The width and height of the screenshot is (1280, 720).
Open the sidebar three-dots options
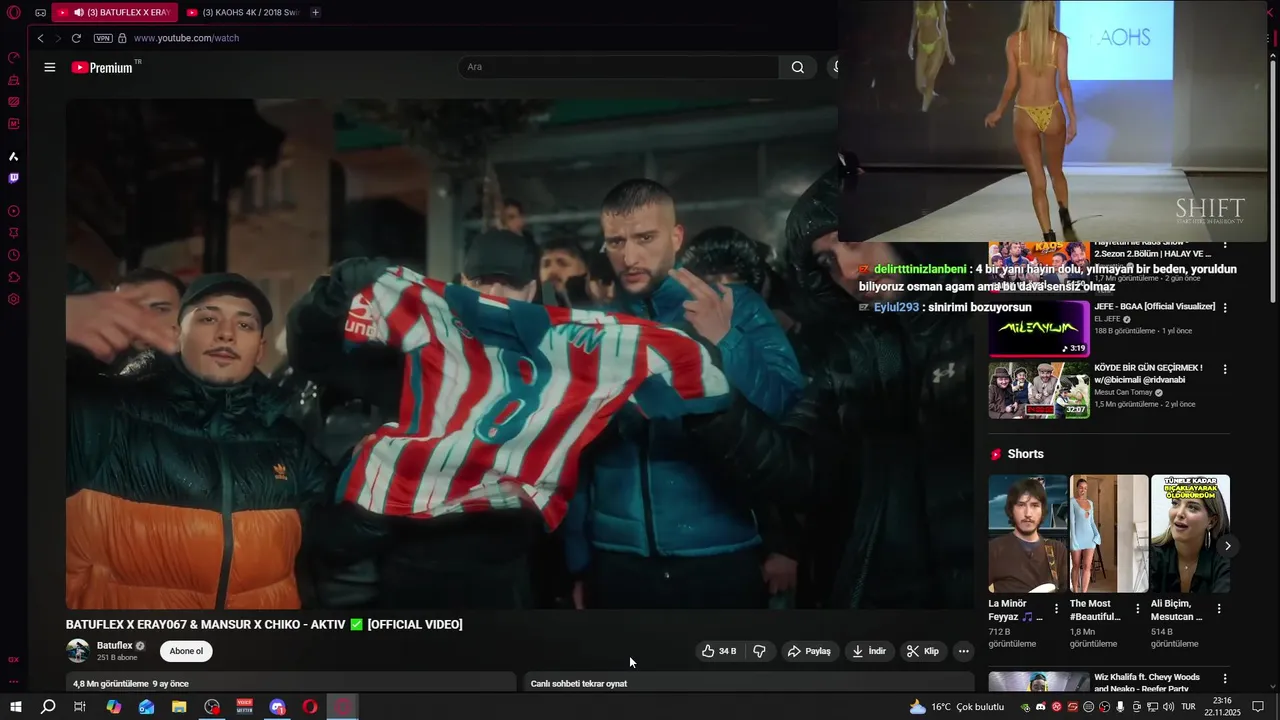click(14, 682)
